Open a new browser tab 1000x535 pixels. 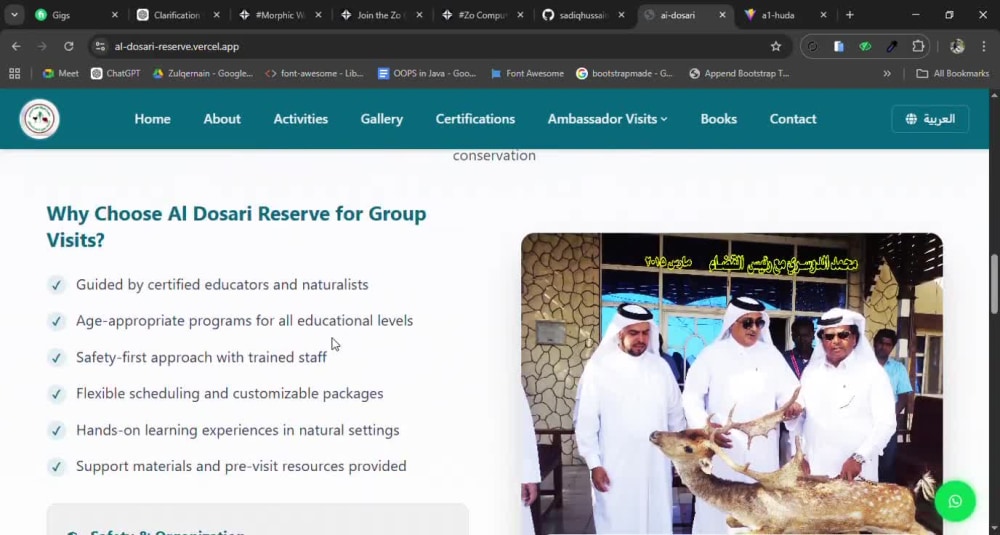click(x=849, y=15)
